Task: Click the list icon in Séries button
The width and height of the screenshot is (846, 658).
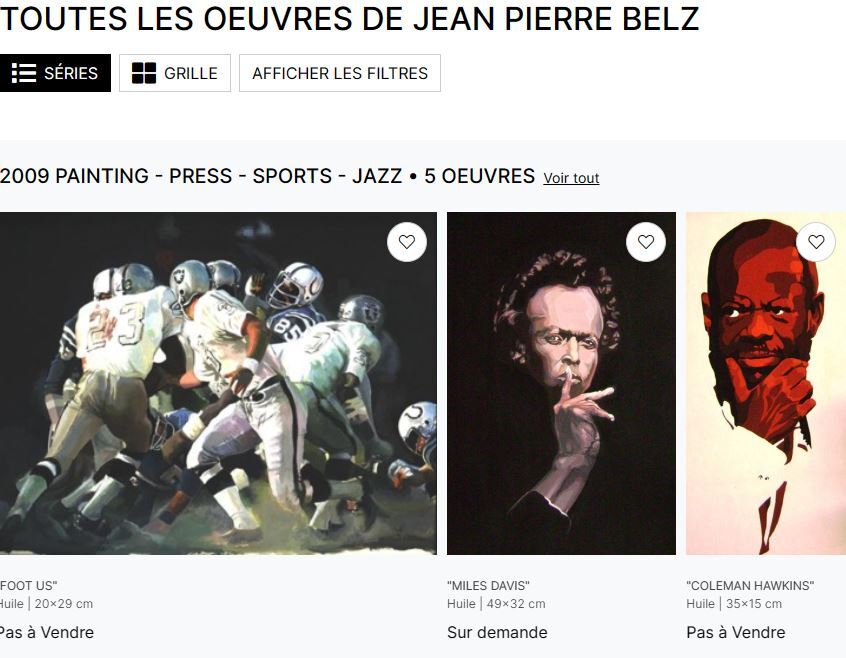Action: [x=24, y=73]
